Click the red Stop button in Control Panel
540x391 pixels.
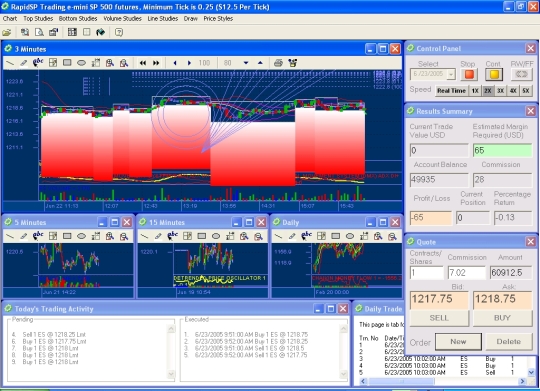[469, 74]
